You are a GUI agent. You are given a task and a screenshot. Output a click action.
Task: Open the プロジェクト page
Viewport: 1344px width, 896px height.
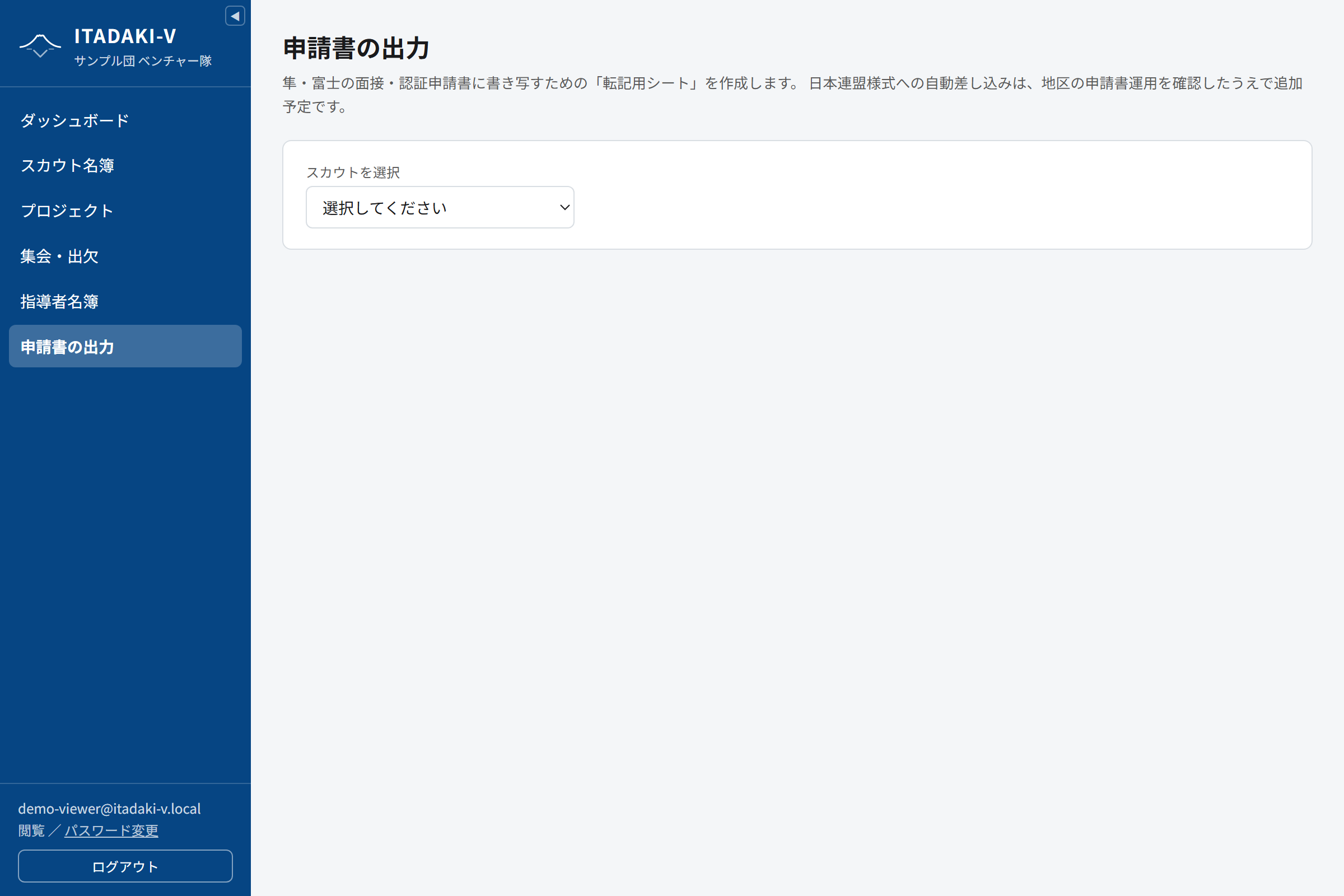point(125,211)
